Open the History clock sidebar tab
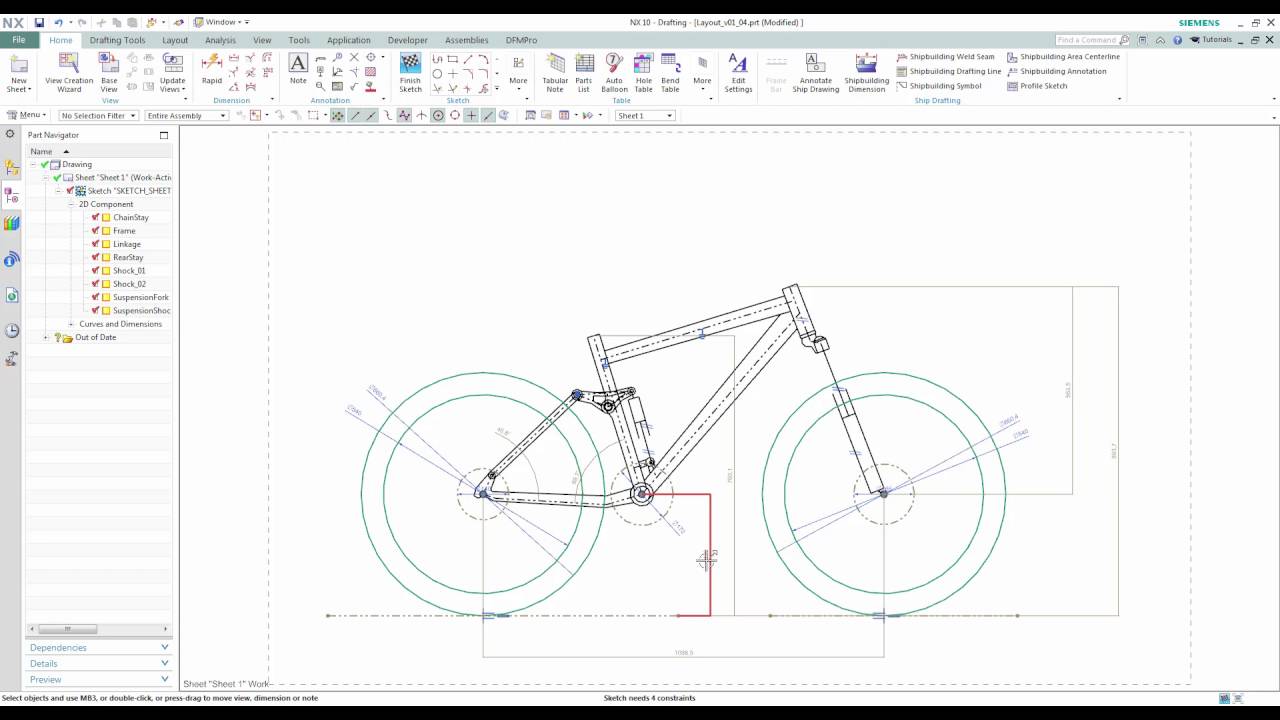Image resolution: width=1280 pixels, height=720 pixels. (x=11, y=330)
